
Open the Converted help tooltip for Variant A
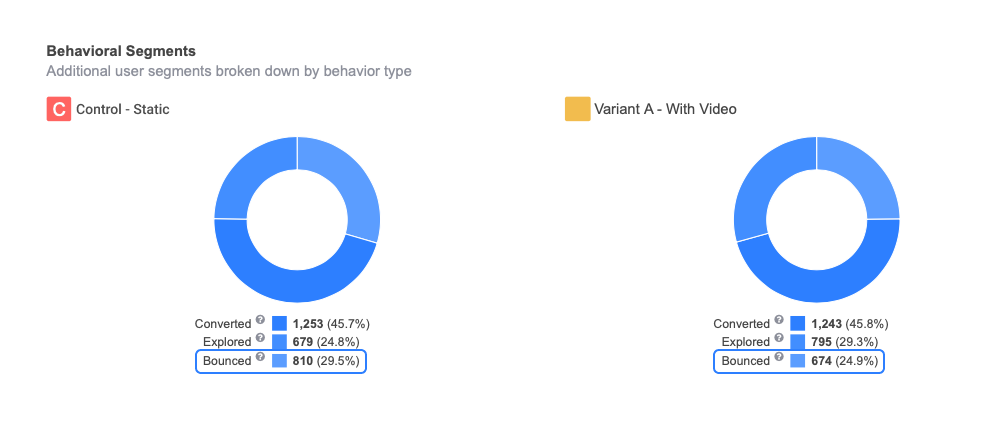point(779,321)
